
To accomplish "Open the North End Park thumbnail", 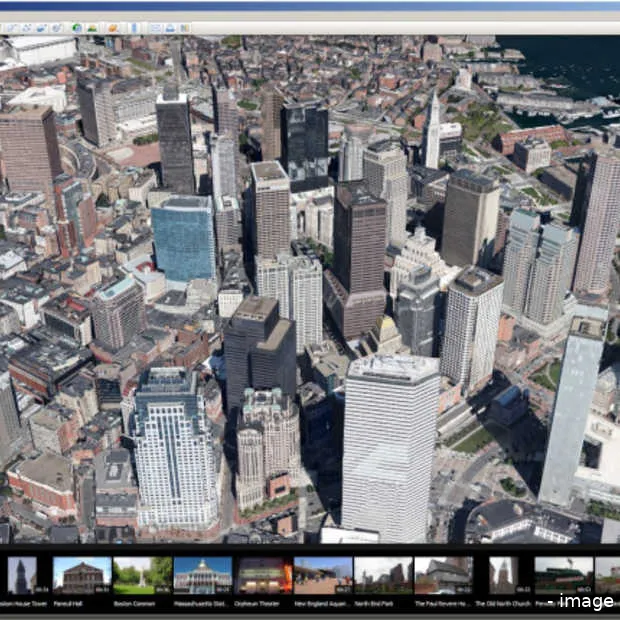I will 383,575.
